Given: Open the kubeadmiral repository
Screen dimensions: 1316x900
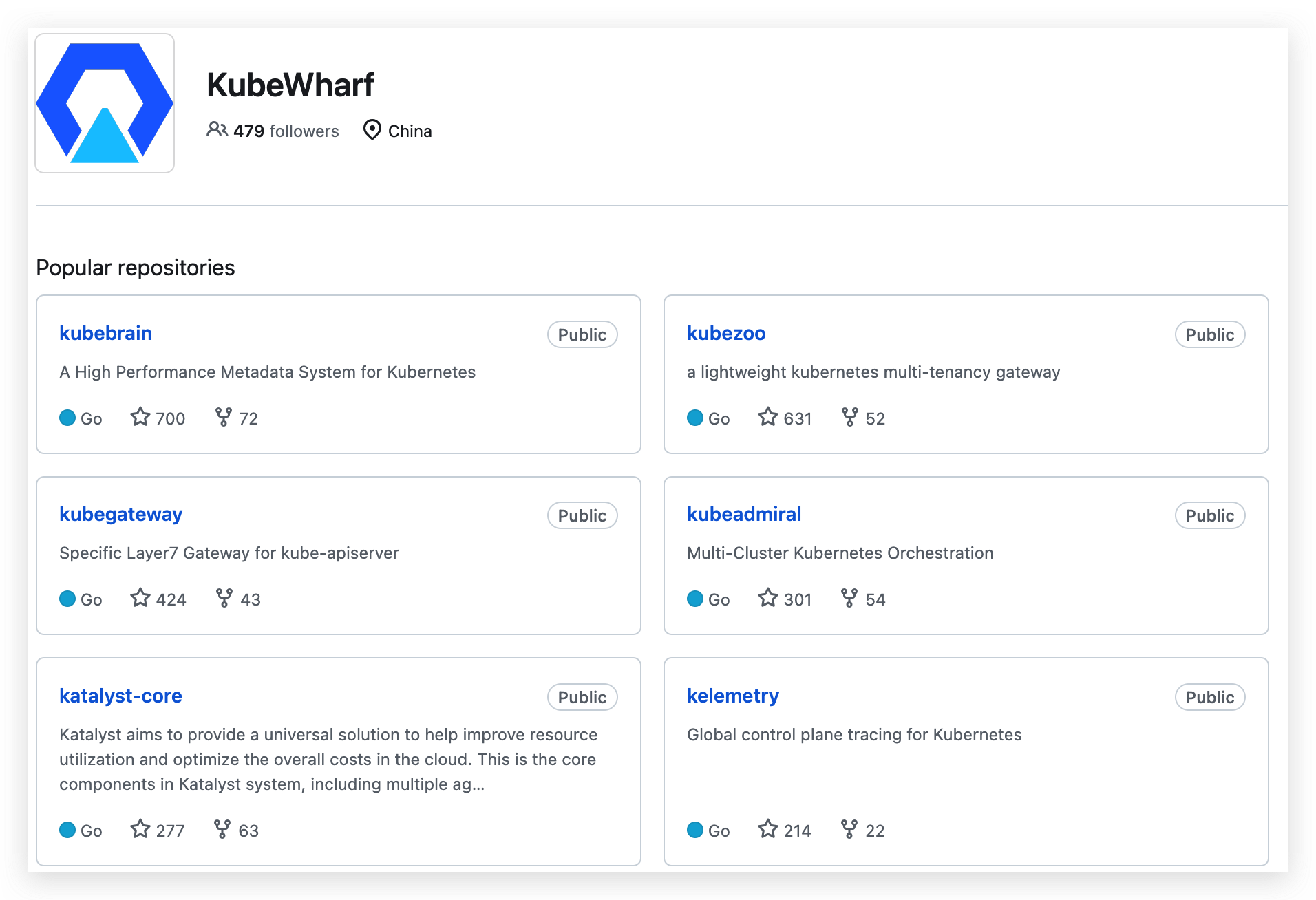Looking at the screenshot, I should click(744, 514).
